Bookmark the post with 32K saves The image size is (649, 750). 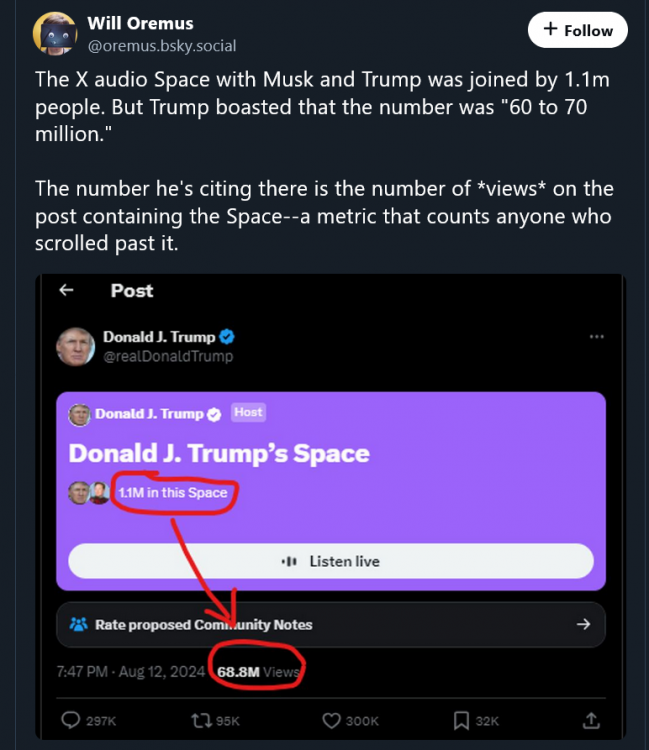(x=462, y=720)
